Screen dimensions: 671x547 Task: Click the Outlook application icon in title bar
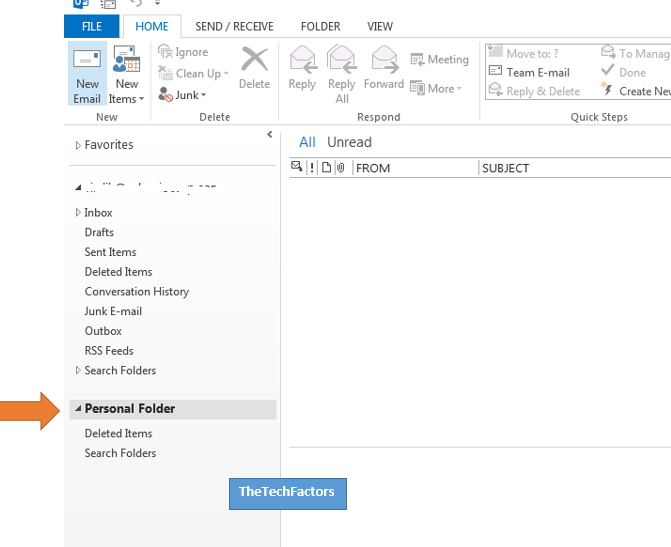point(81,4)
